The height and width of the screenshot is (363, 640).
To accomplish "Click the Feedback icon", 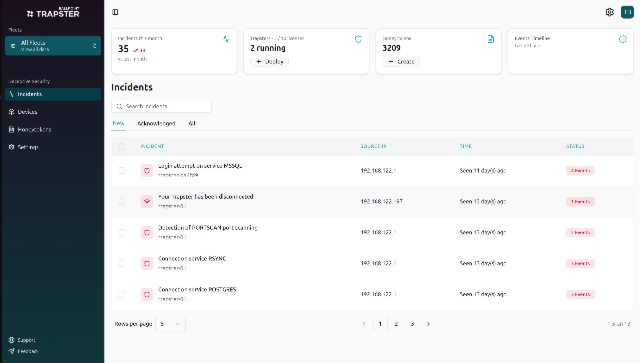I will coord(11,351).
